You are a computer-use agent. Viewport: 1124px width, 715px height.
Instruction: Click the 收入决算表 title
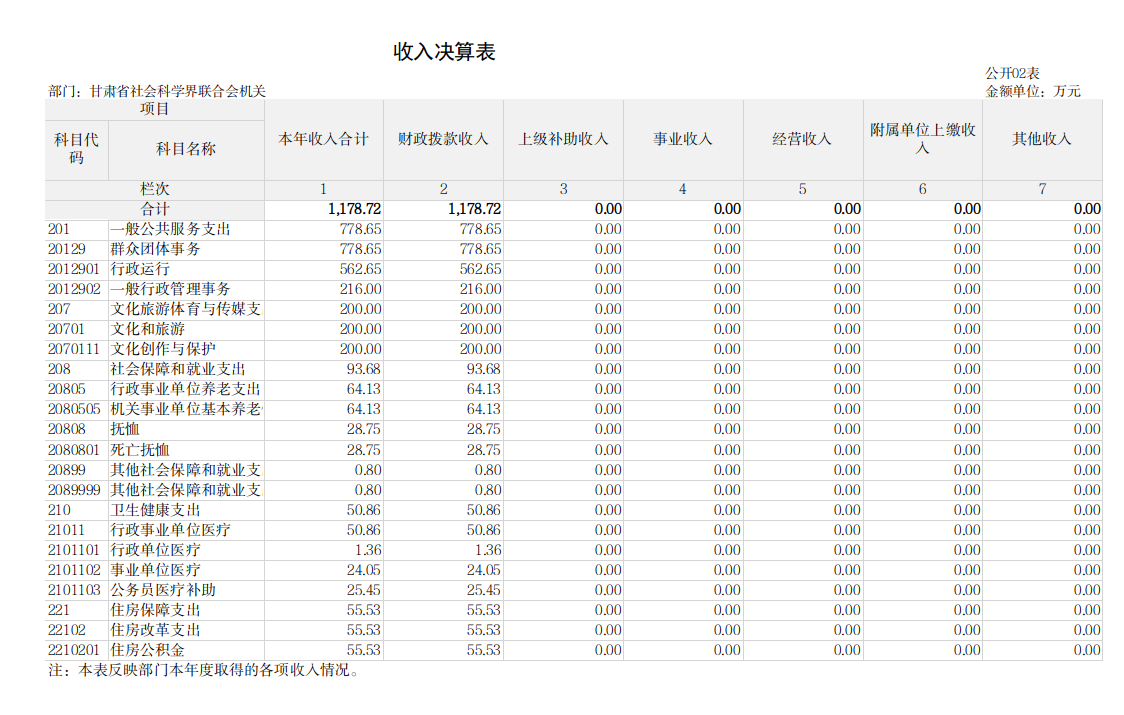tap(444, 53)
